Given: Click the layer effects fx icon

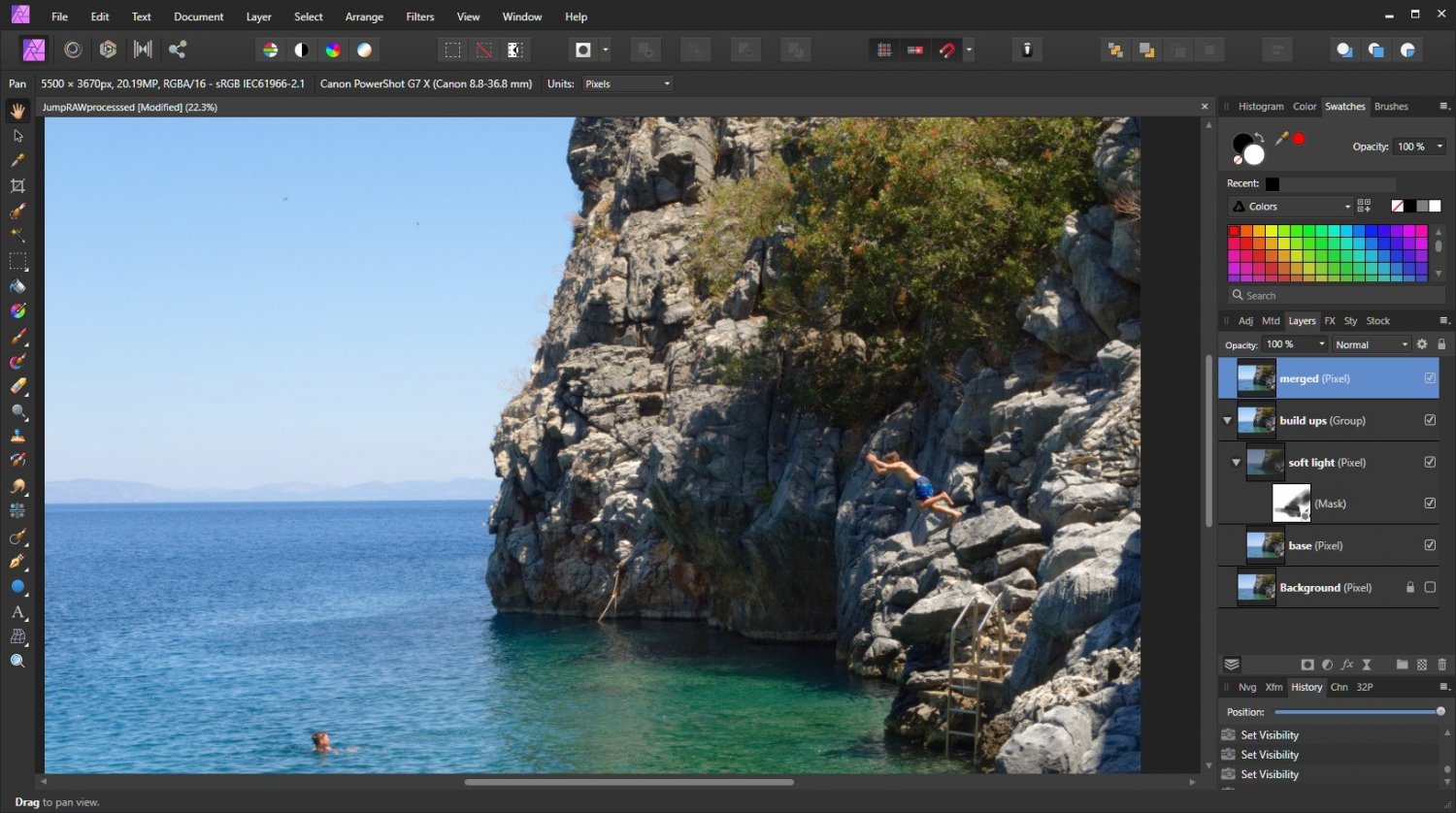Looking at the screenshot, I should pyautogui.click(x=1347, y=665).
